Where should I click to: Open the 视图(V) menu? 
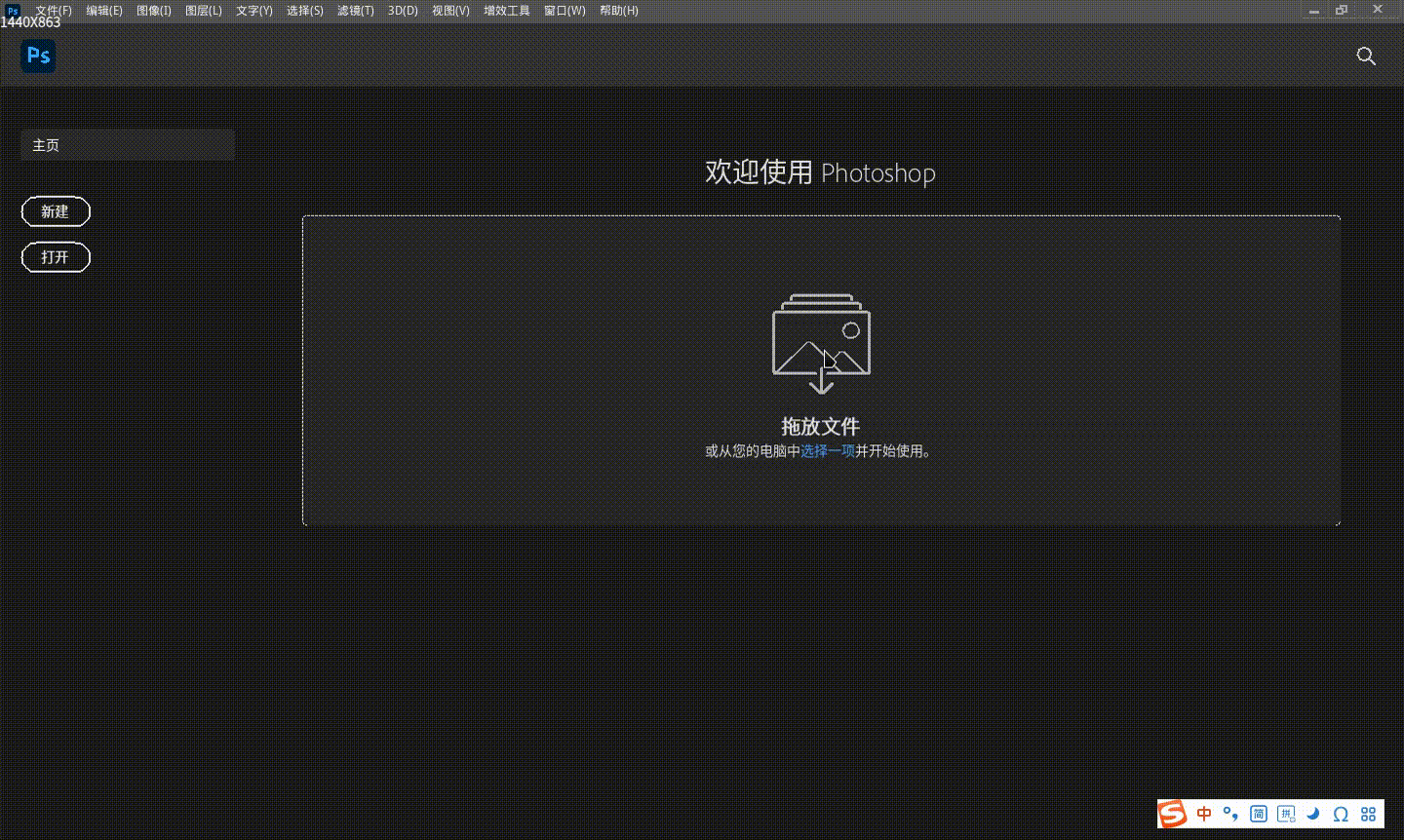point(450,11)
